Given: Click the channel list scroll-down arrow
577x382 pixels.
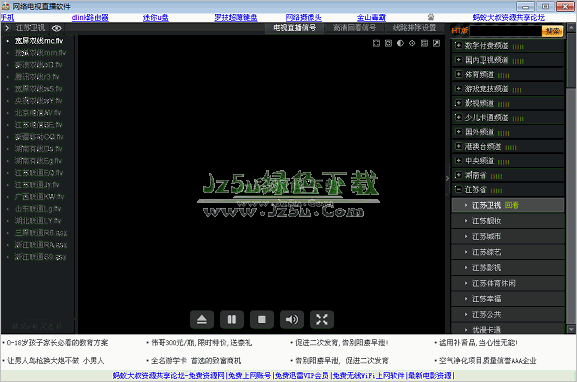Looking at the screenshot, I should pyautogui.click(x=571, y=329).
